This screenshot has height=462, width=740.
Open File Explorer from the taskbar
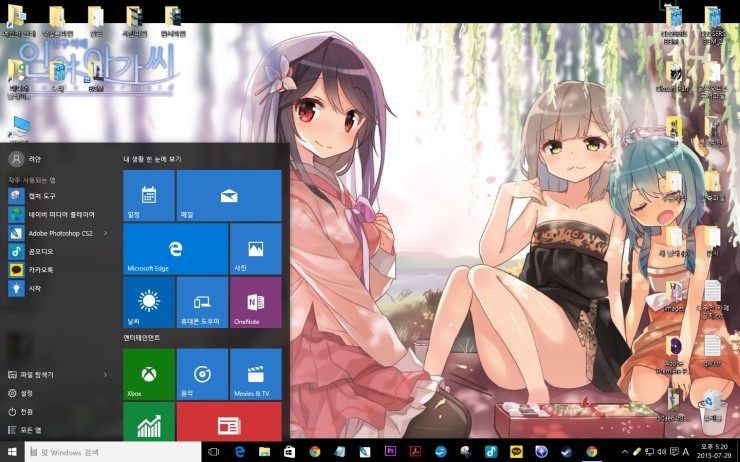[264, 452]
